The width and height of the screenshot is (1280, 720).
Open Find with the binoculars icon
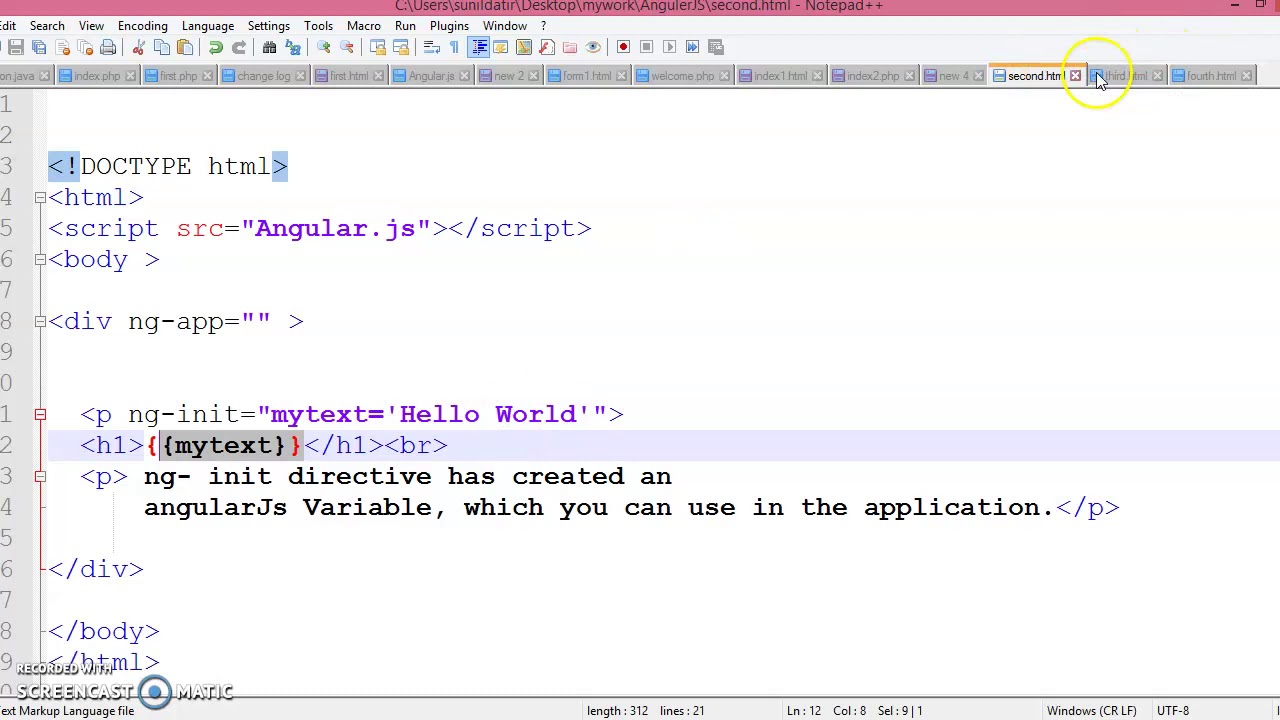click(x=269, y=47)
